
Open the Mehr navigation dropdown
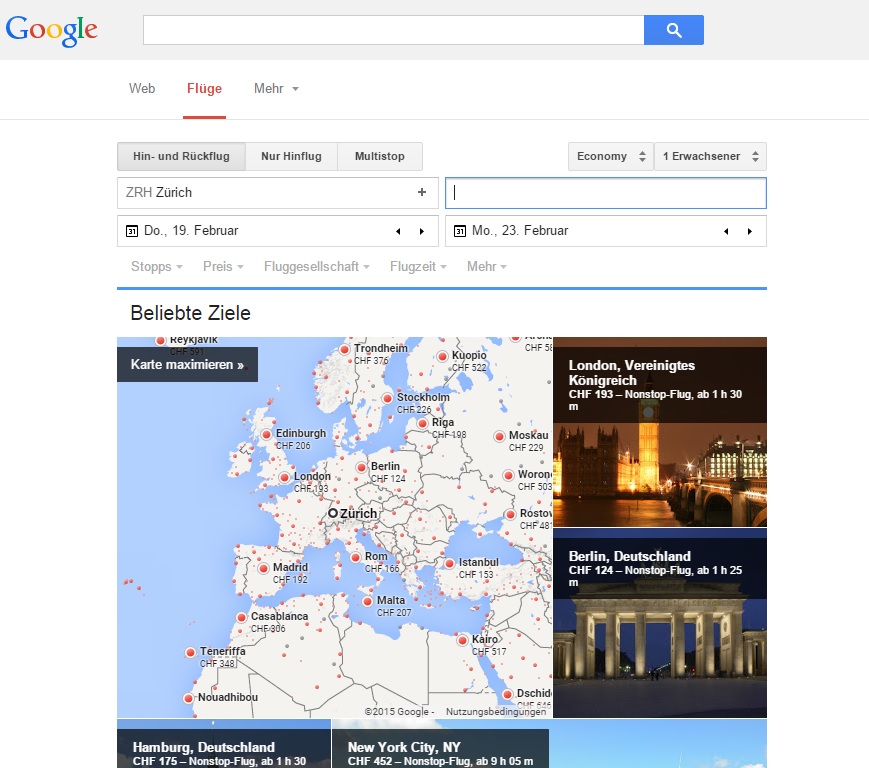point(276,89)
